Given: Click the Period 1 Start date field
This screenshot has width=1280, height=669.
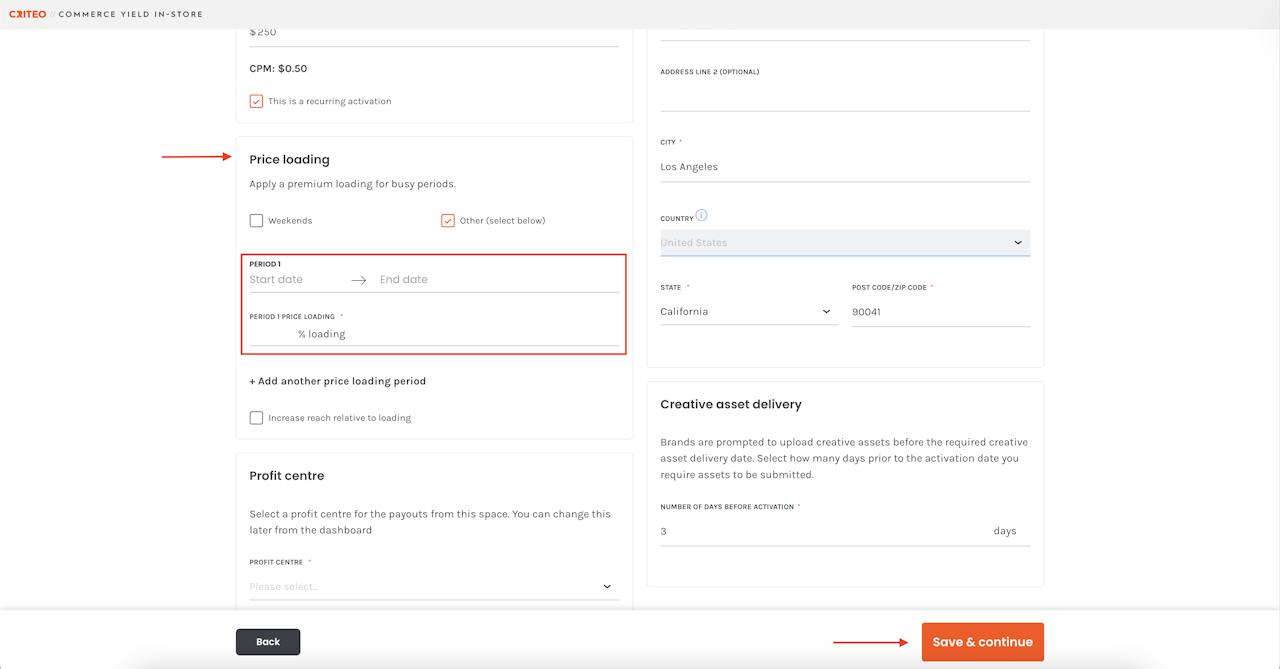Looking at the screenshot, I should pyautogui.click(x=293, y=280).
